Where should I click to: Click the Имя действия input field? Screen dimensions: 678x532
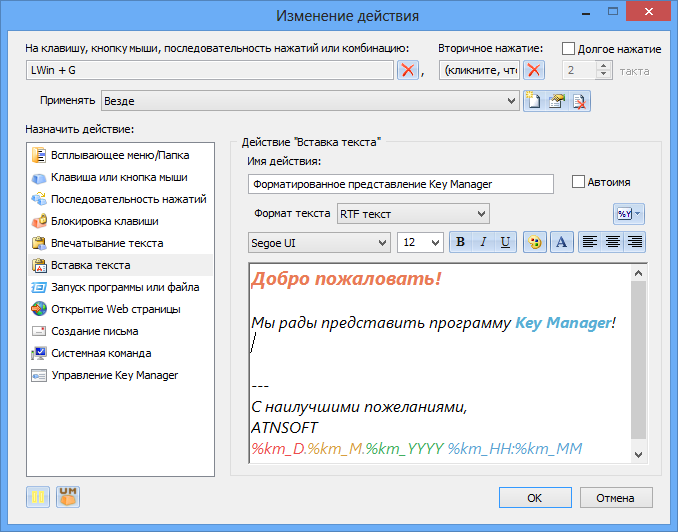point(401,184)
